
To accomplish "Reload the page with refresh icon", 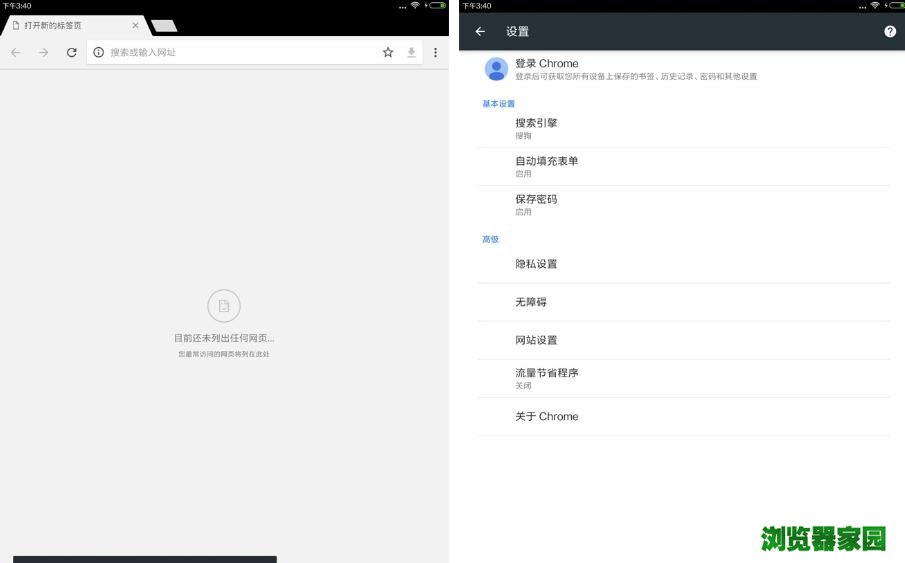I will click(x=71, y=52).
